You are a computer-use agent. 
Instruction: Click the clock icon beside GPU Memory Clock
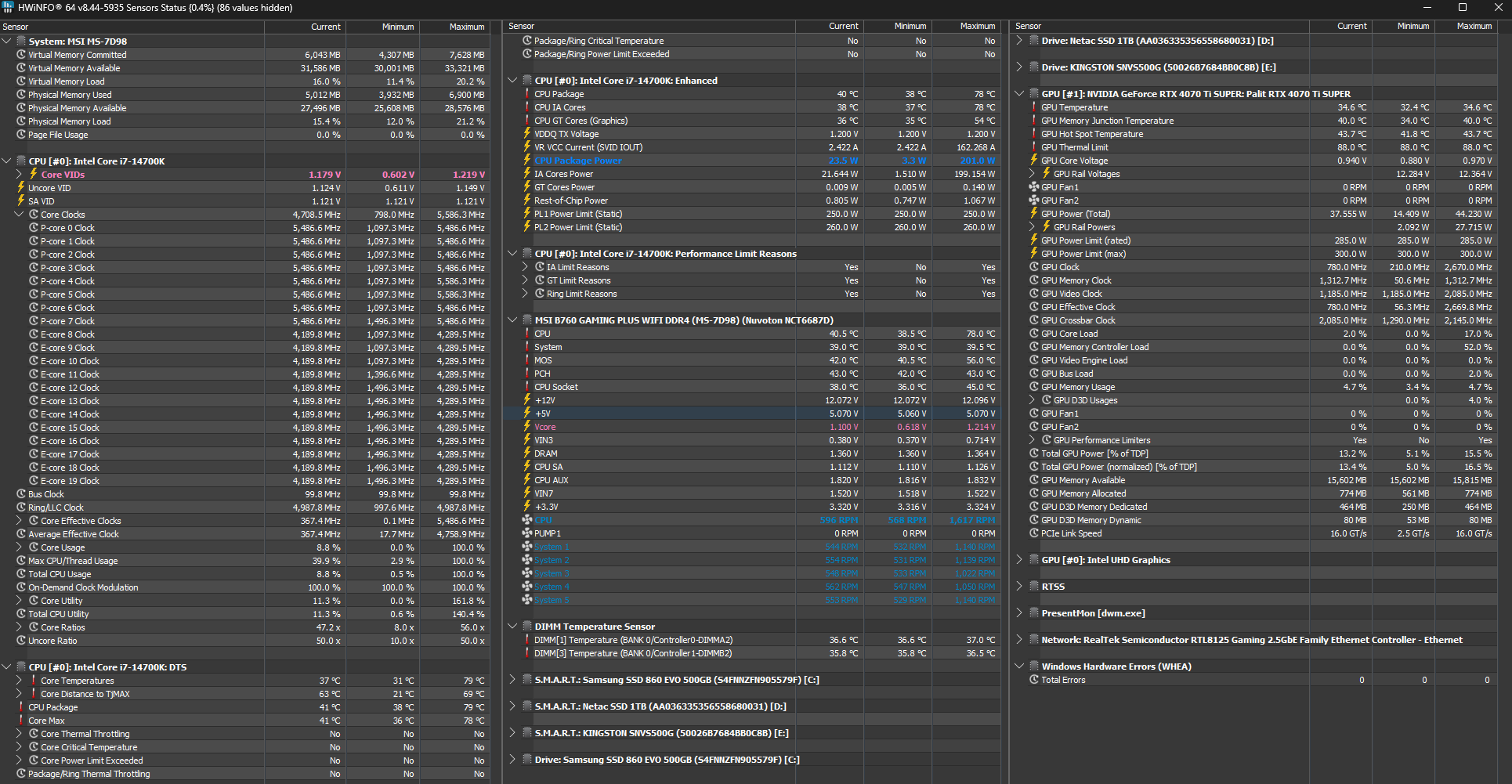click(x=1034, y=280)
